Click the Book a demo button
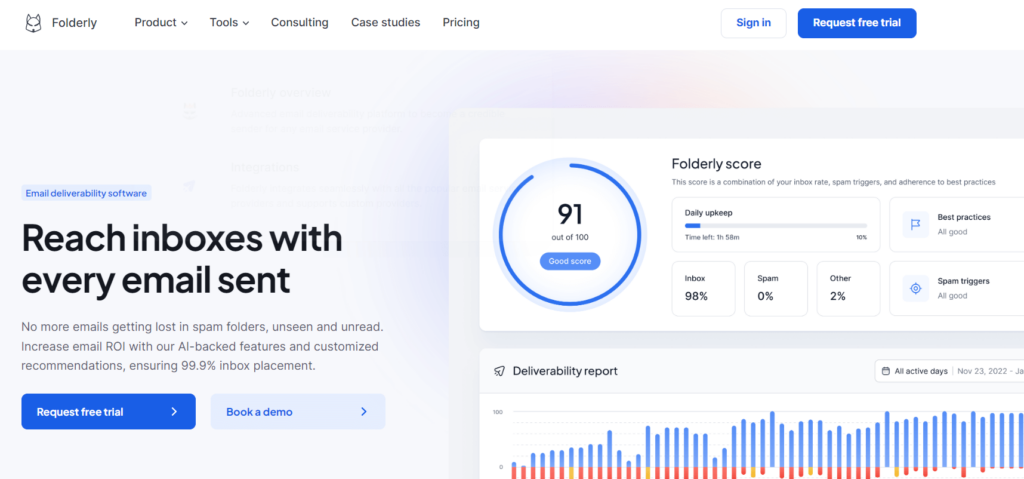Viewport: 1024px width, 479px height. pyautogui.click(x=298, y=412)
